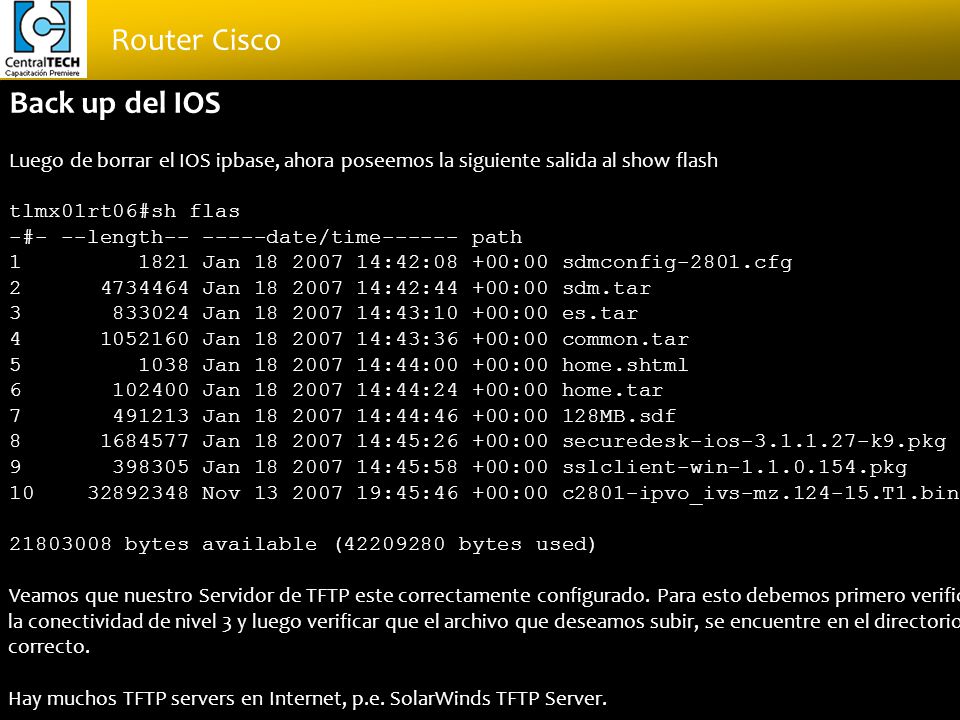Click length value 102400
Screen dimensions: 960x720
coord(151,391)
